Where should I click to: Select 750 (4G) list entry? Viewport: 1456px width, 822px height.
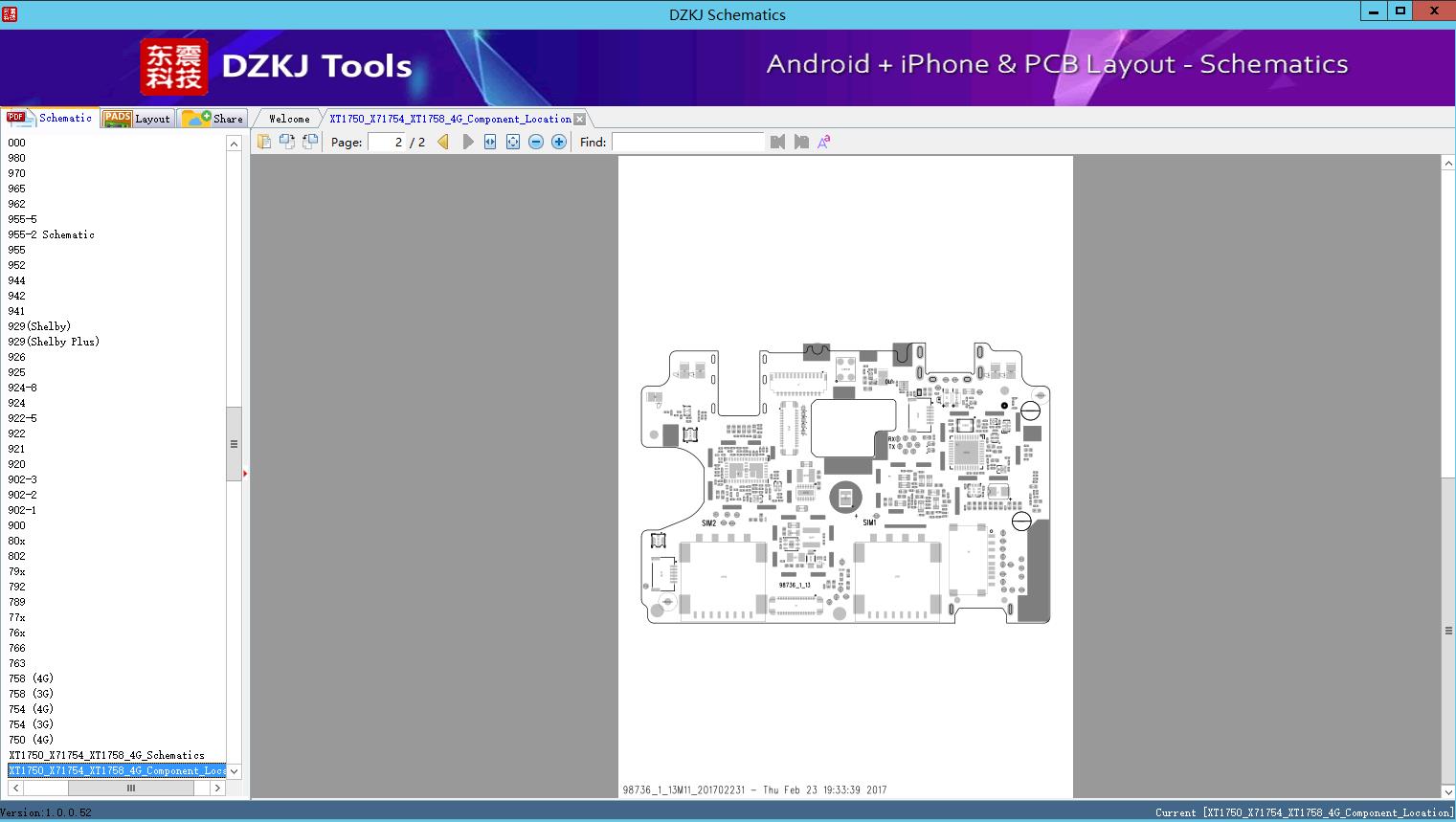31,740
